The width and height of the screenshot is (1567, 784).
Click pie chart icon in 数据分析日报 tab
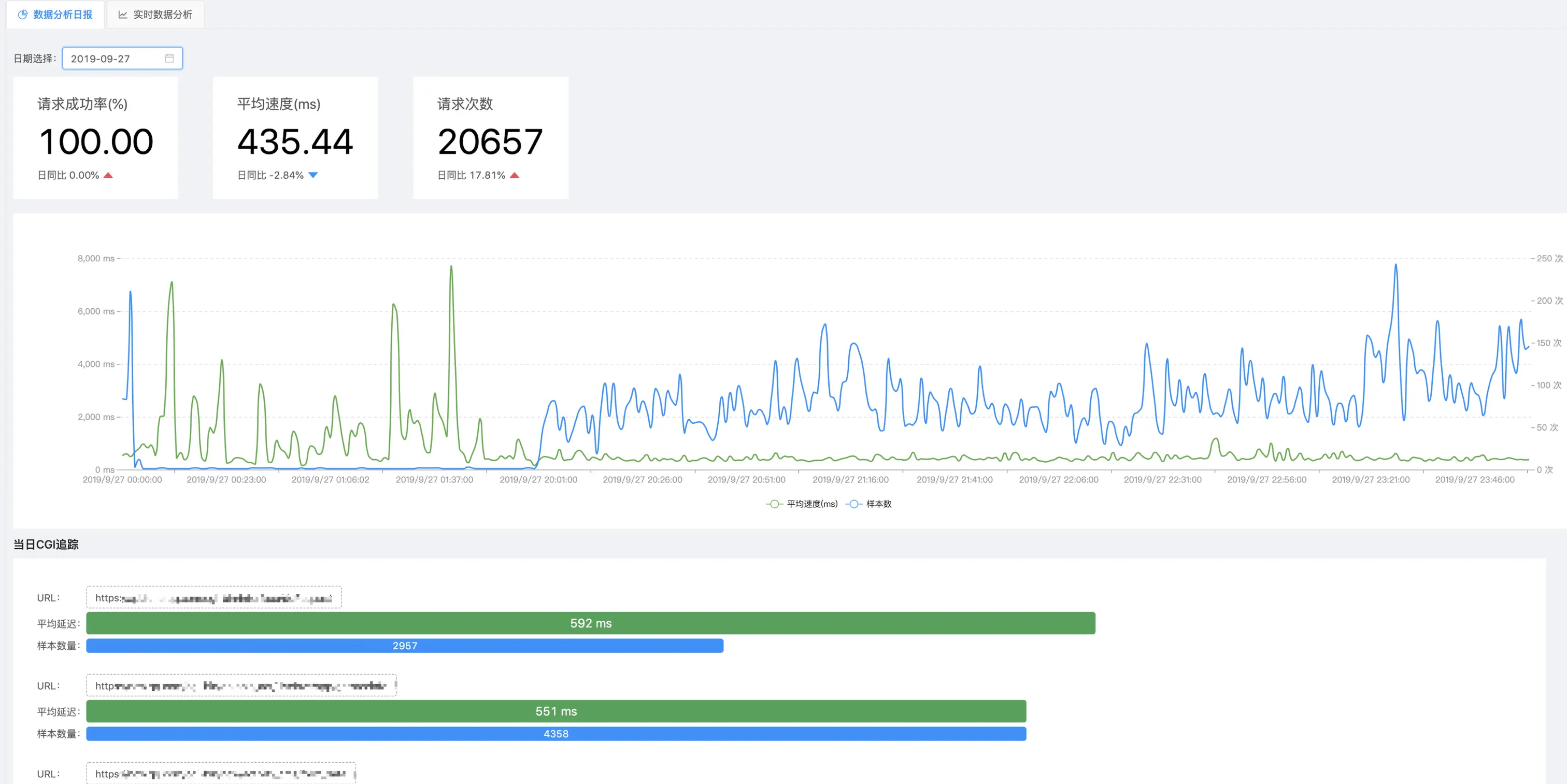[x=22, y=15]
